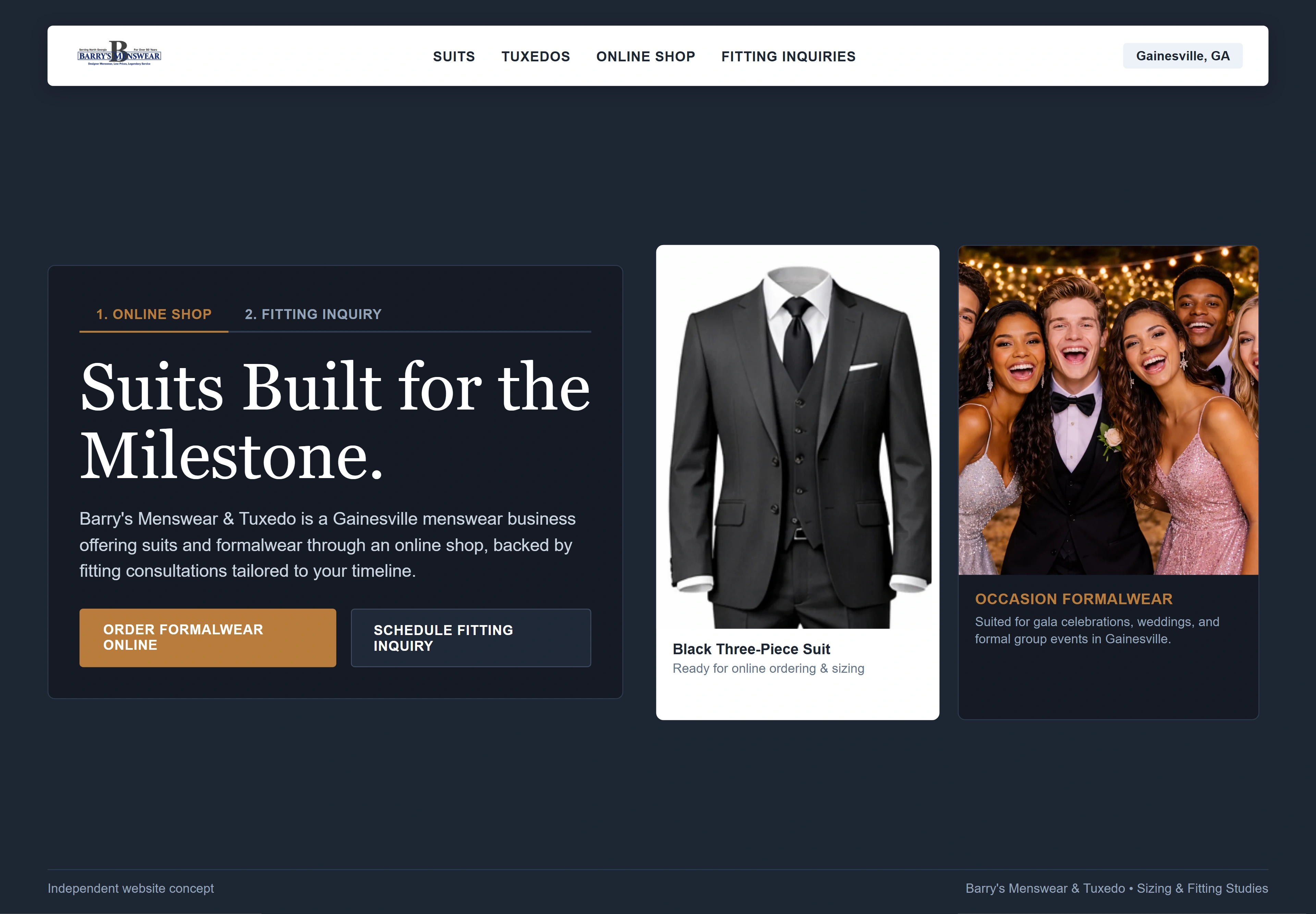Click the Occasion Formalwear heading
Viewport: 1316px width, 914px height.
point(1074,599)
